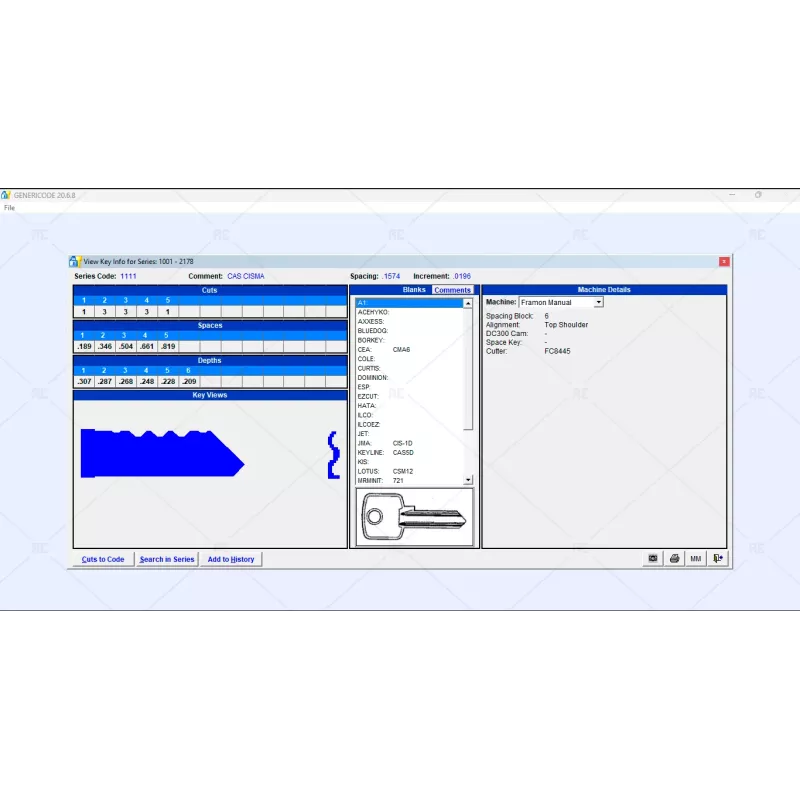Click the exit door icon

coord(717,557)
